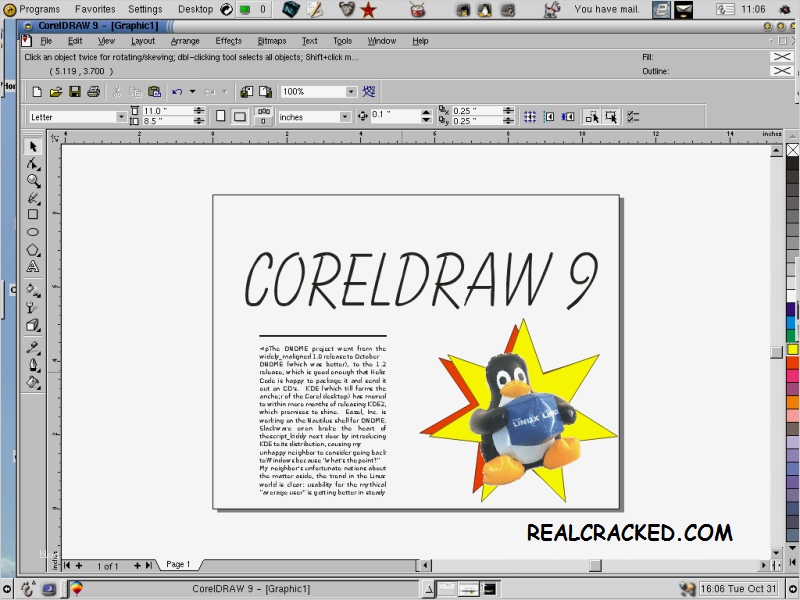This screenshot has width=800, height=600.
Task: Open the Outline pen tool flyout
Action: pyautogui.click(x=33, y=365)
